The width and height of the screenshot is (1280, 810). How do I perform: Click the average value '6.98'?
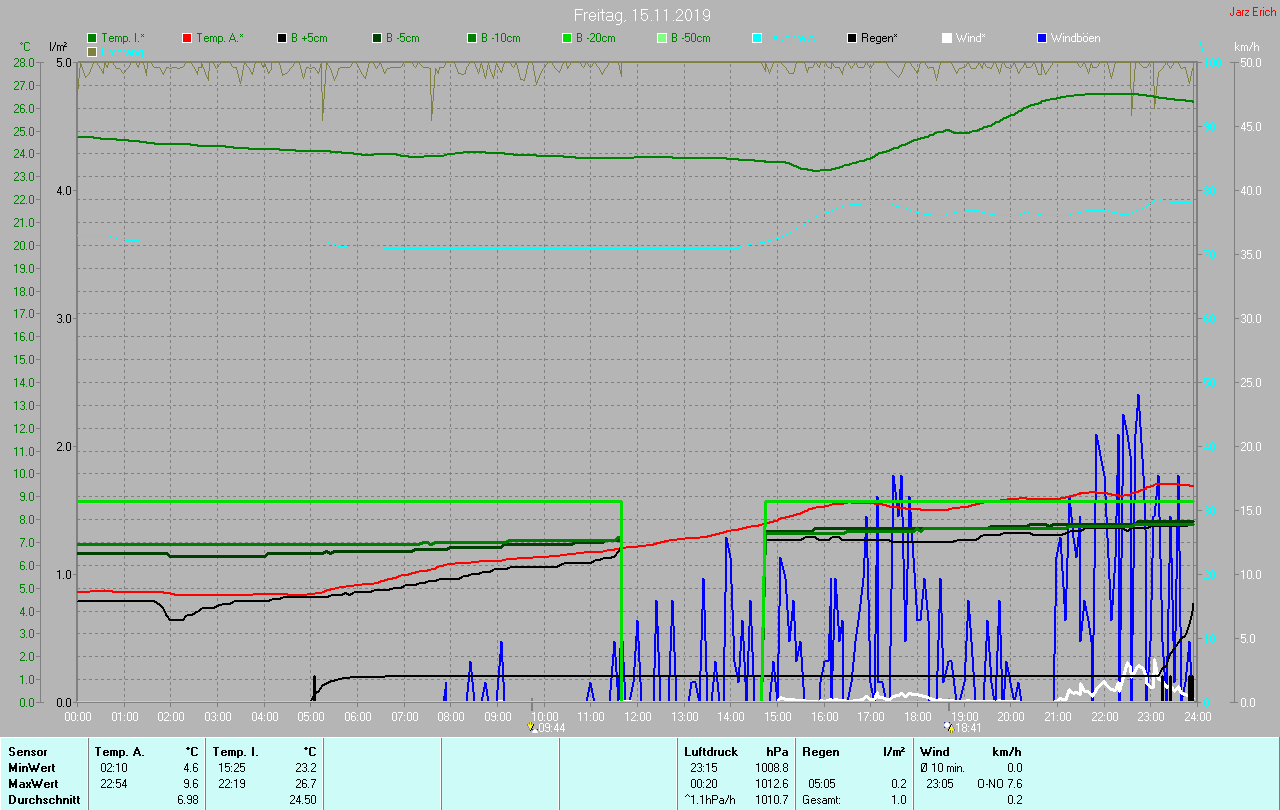point(188,800)
